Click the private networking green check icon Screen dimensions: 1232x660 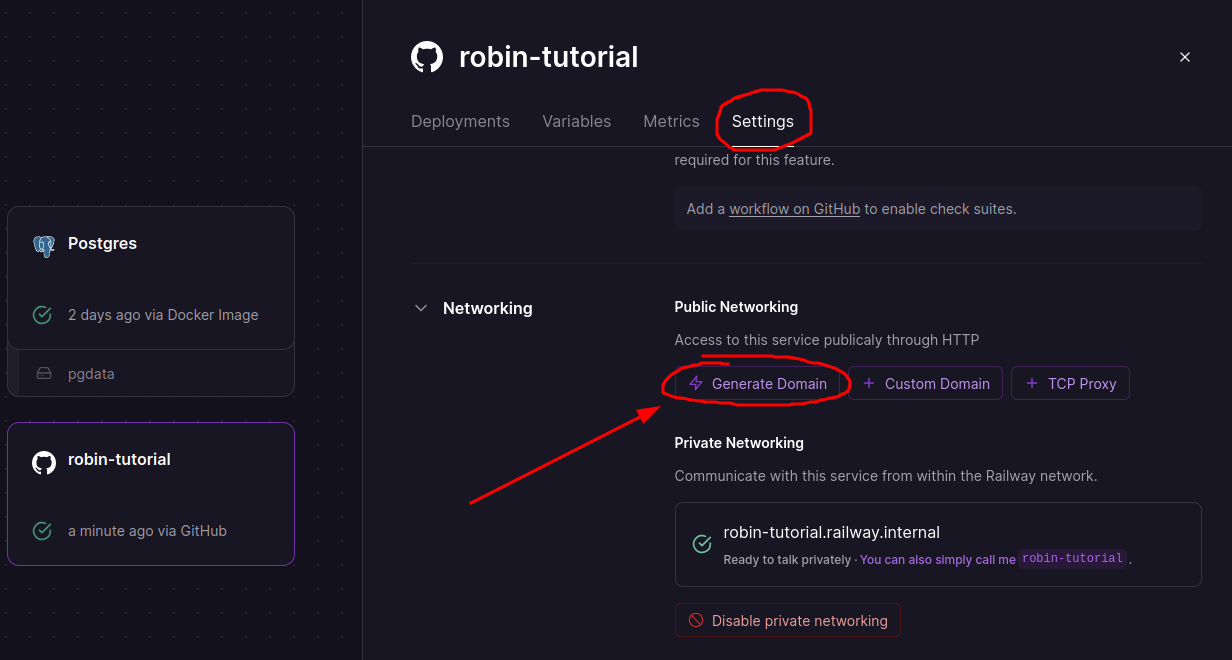(702, 544)
